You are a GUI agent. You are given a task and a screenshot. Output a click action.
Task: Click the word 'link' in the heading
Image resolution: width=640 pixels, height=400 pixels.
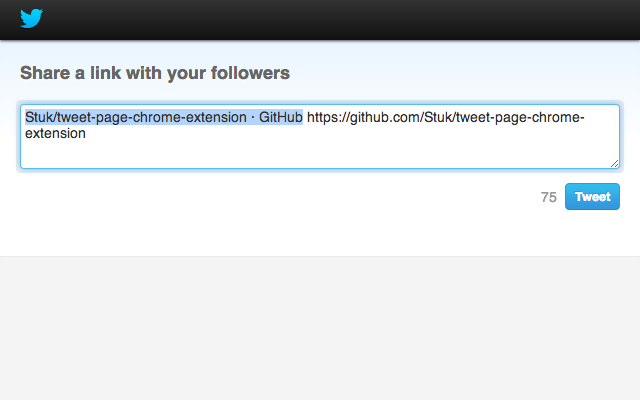(x=105, y=73)
